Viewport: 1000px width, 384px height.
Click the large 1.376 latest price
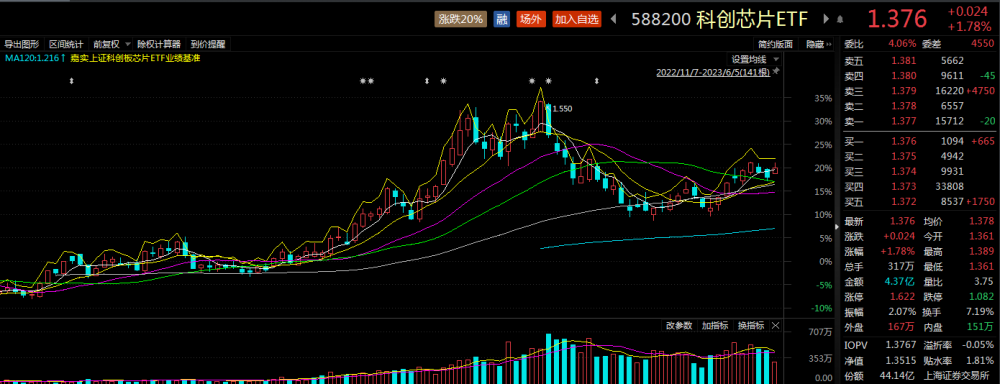(x=897, y=19)
